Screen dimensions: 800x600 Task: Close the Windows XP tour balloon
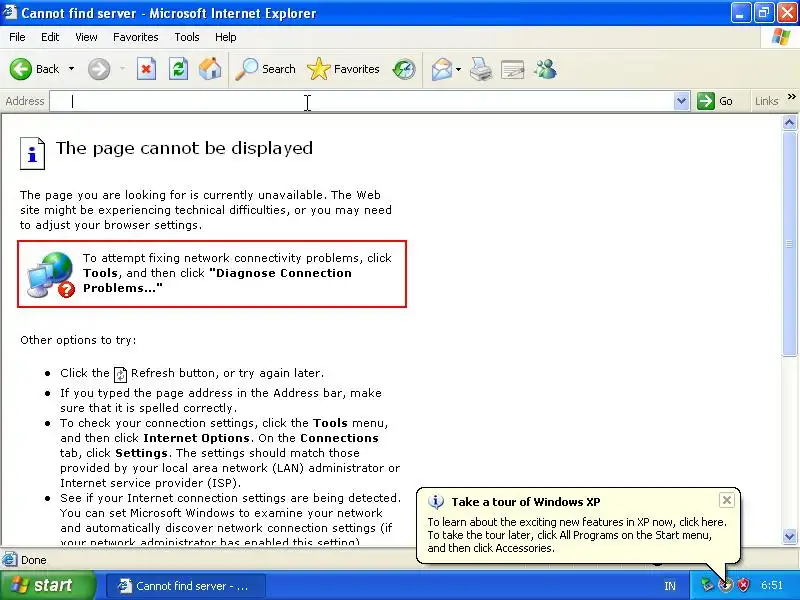click(727, 500)
